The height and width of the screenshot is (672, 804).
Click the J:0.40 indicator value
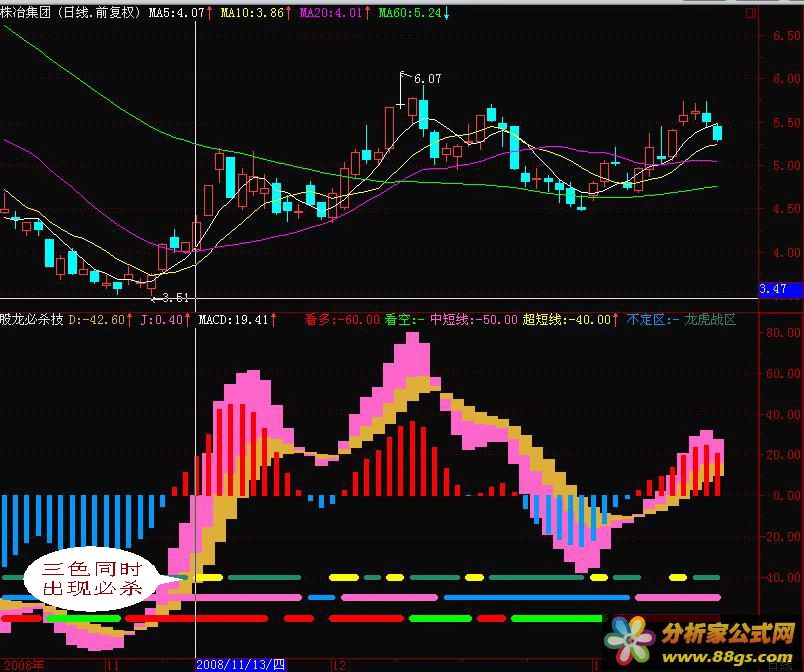162,320
